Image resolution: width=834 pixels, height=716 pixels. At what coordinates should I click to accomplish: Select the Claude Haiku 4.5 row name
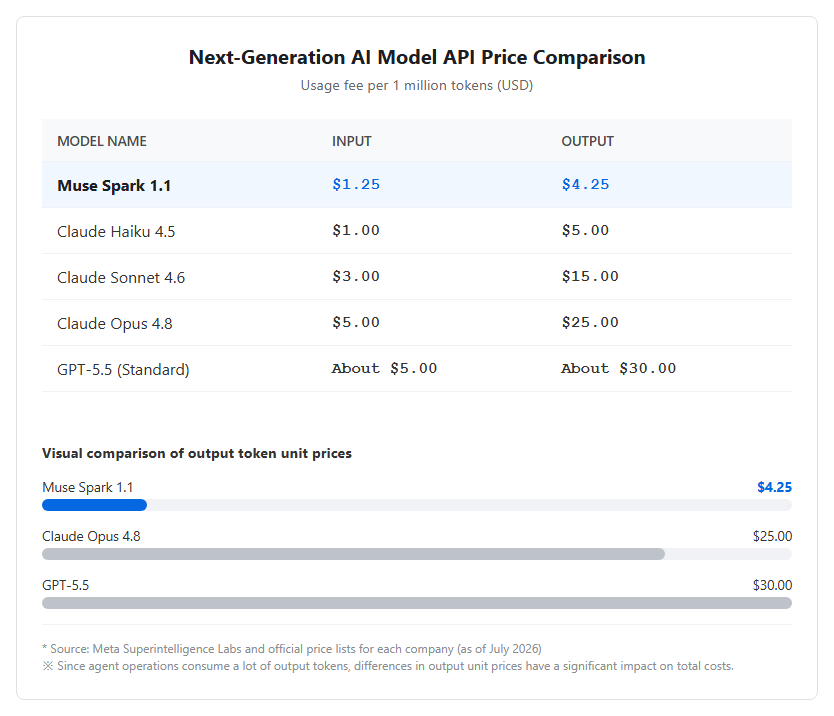tap(116, 231)
